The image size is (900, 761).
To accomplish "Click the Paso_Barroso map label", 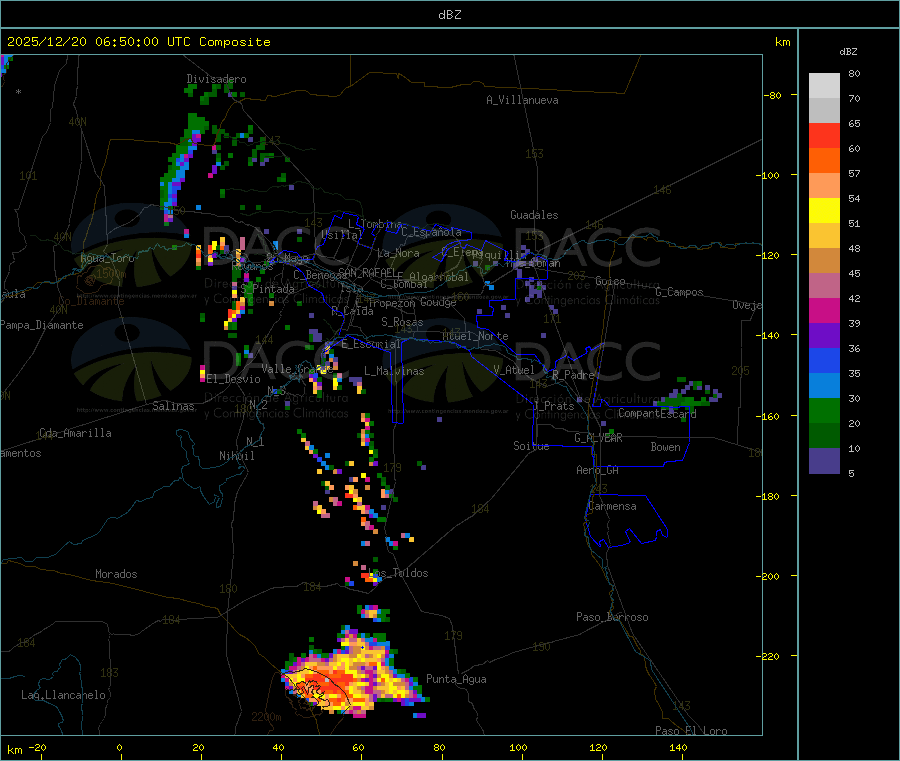I will point(612,617).
